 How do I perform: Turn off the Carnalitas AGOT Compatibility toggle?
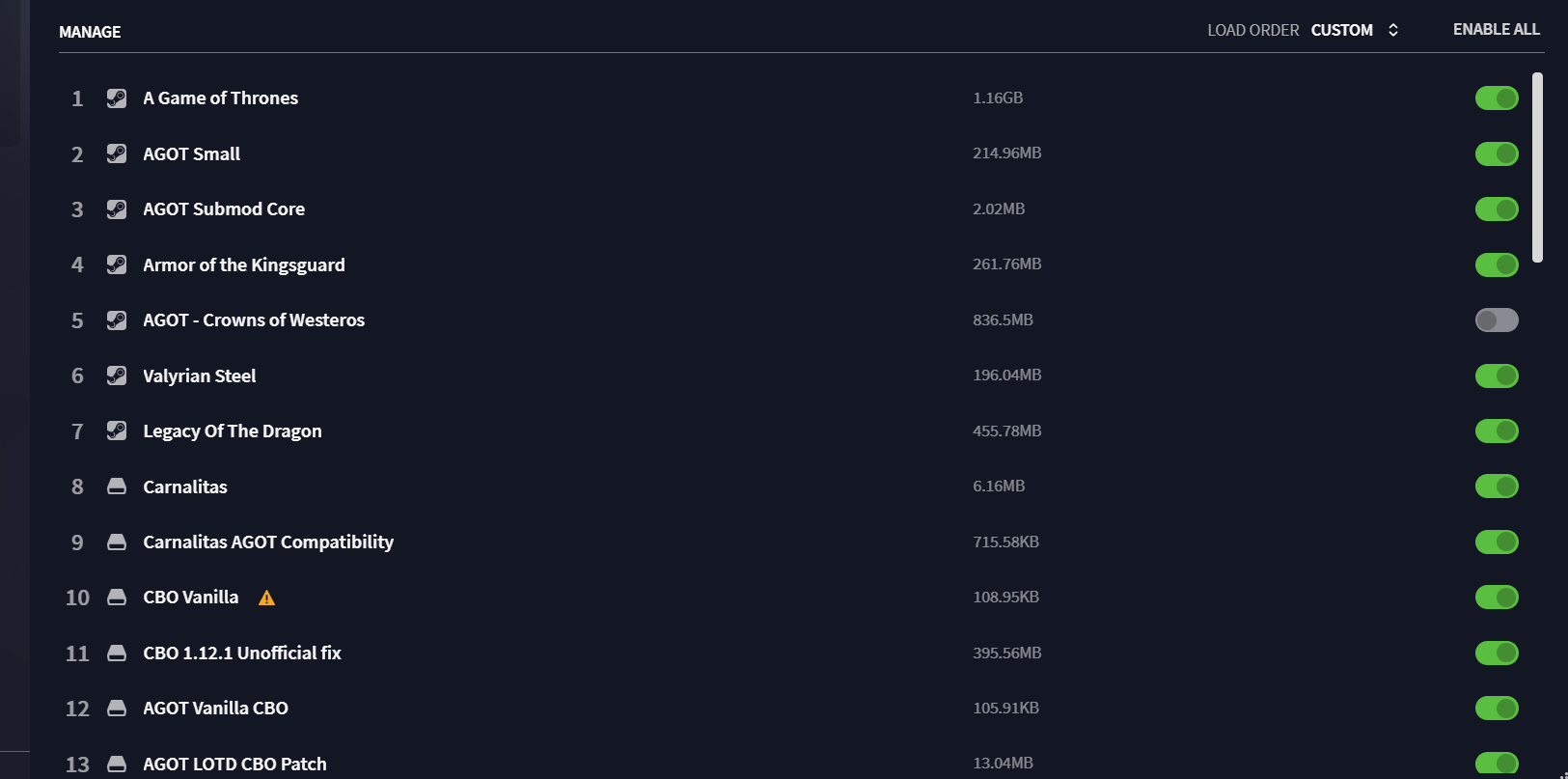coord(1497,542)
